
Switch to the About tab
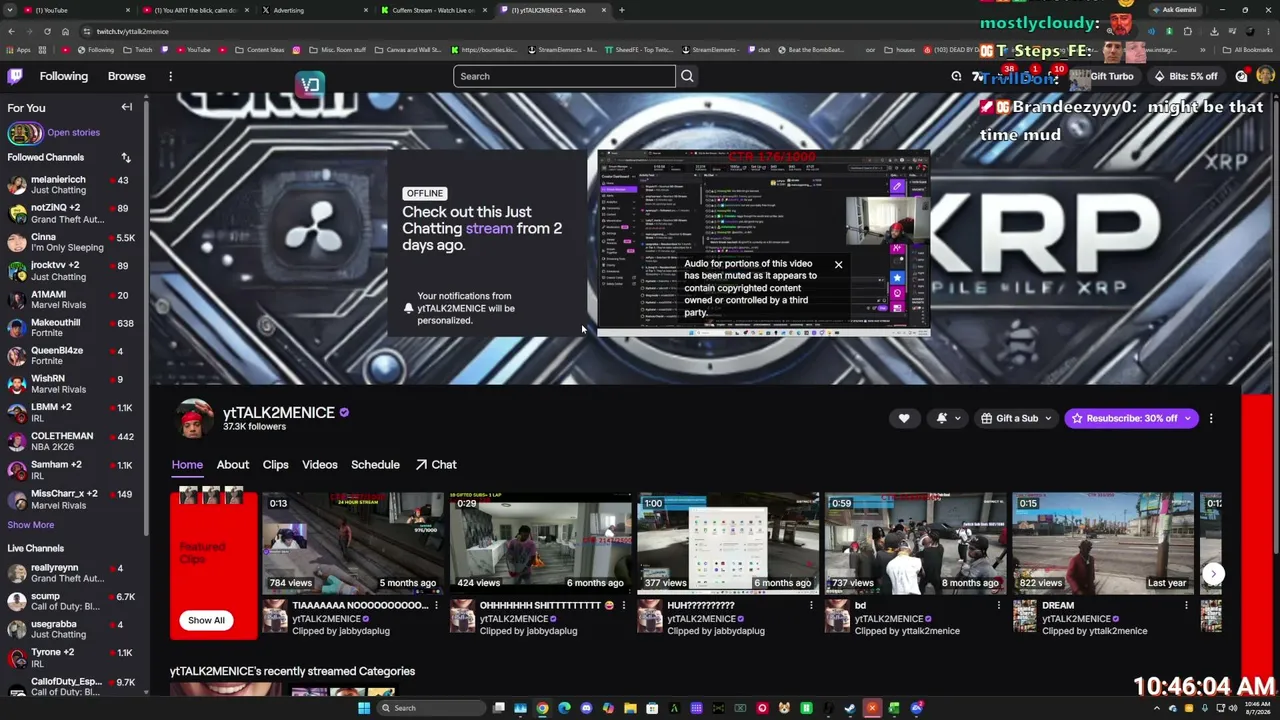pos(233,465)
